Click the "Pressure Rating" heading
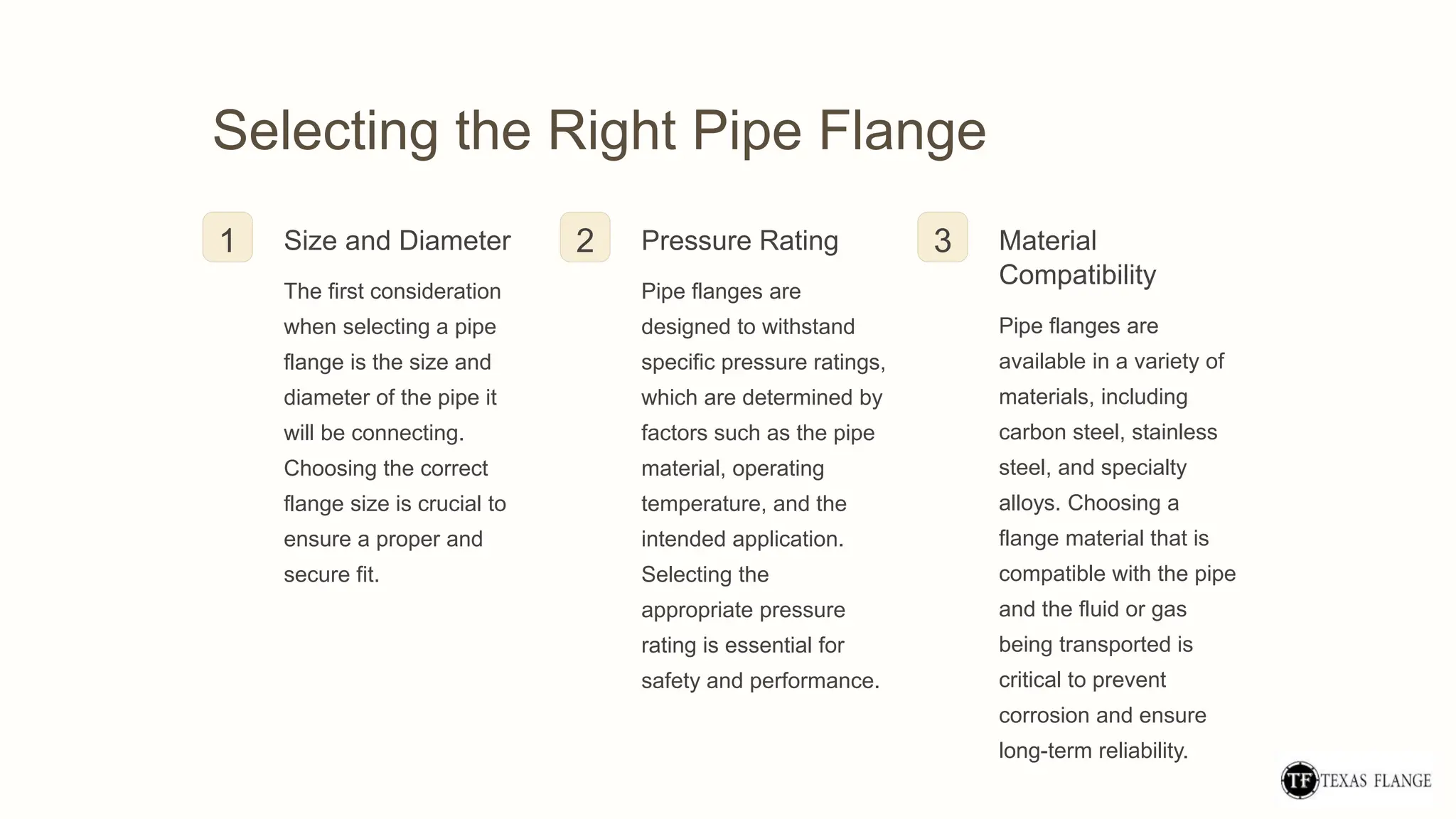1456x819 pixels. click(x=739, y=241)
